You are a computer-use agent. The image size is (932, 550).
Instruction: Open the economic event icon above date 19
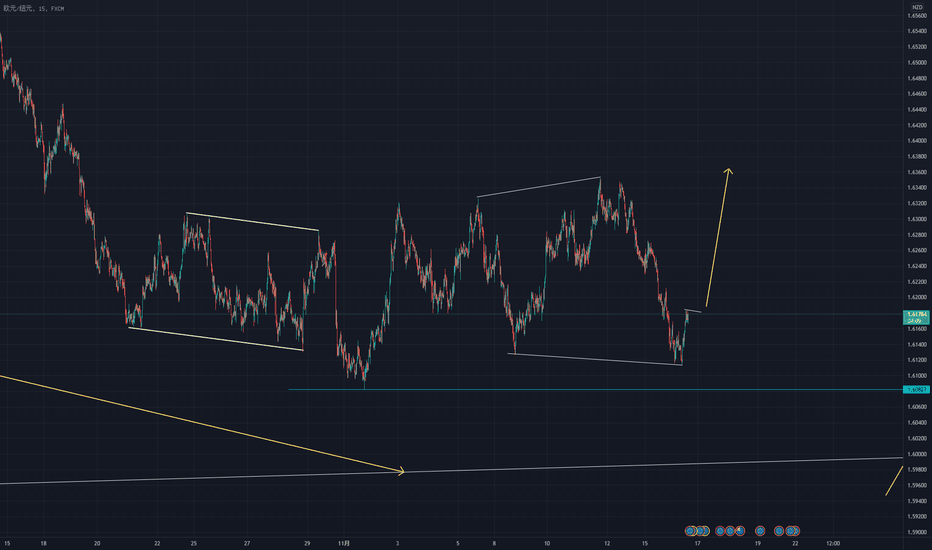click(x=760, y=531)
